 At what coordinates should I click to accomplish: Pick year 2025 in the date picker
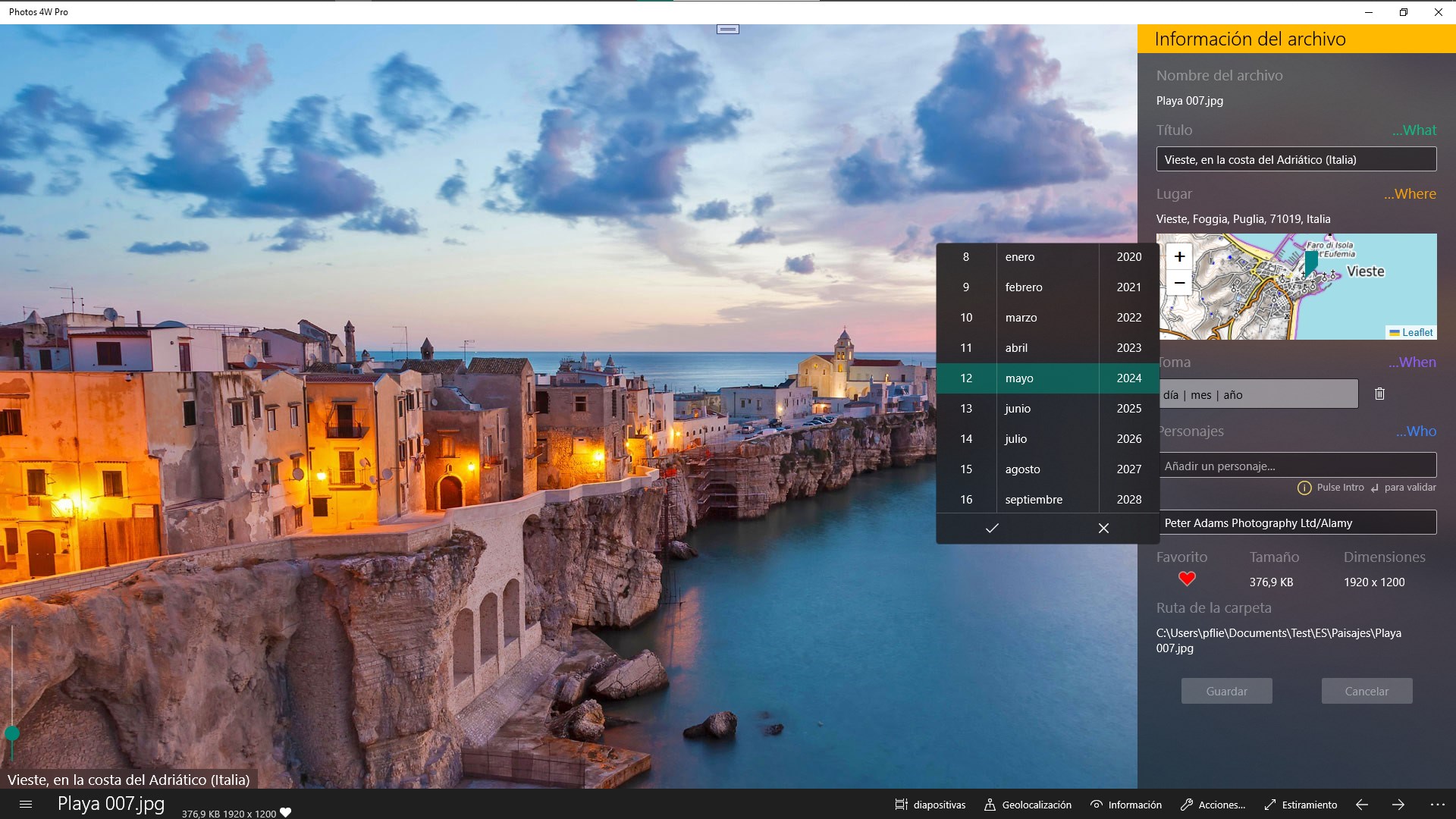pos(1129,409)
